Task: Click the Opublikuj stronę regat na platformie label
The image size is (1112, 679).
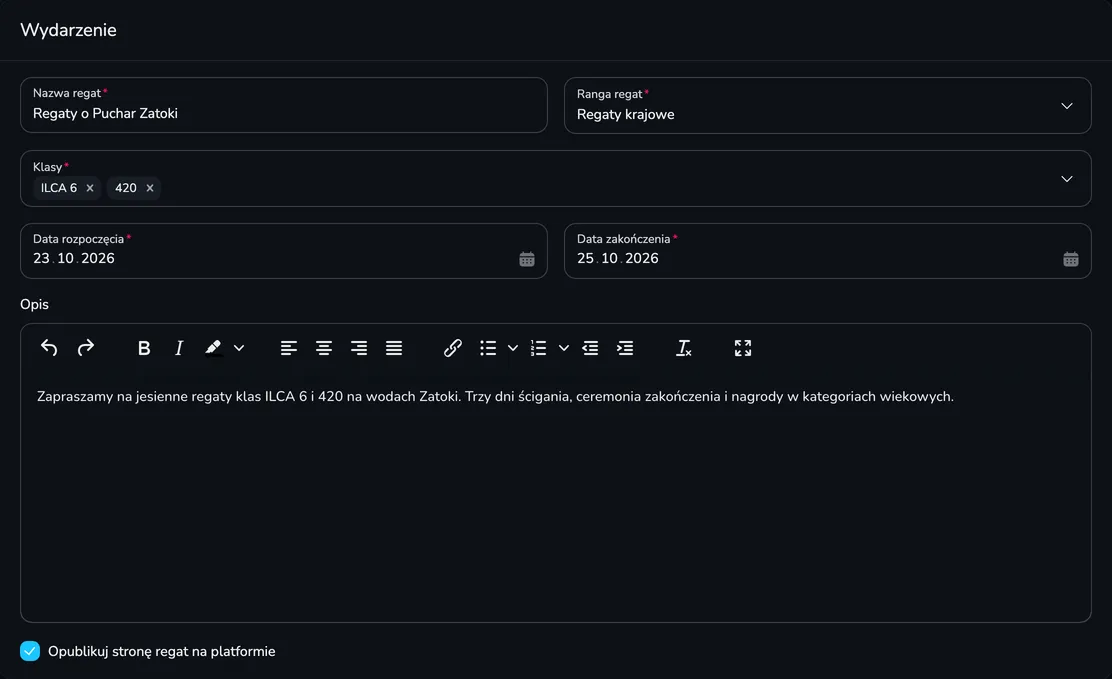Action: point(162,651)
